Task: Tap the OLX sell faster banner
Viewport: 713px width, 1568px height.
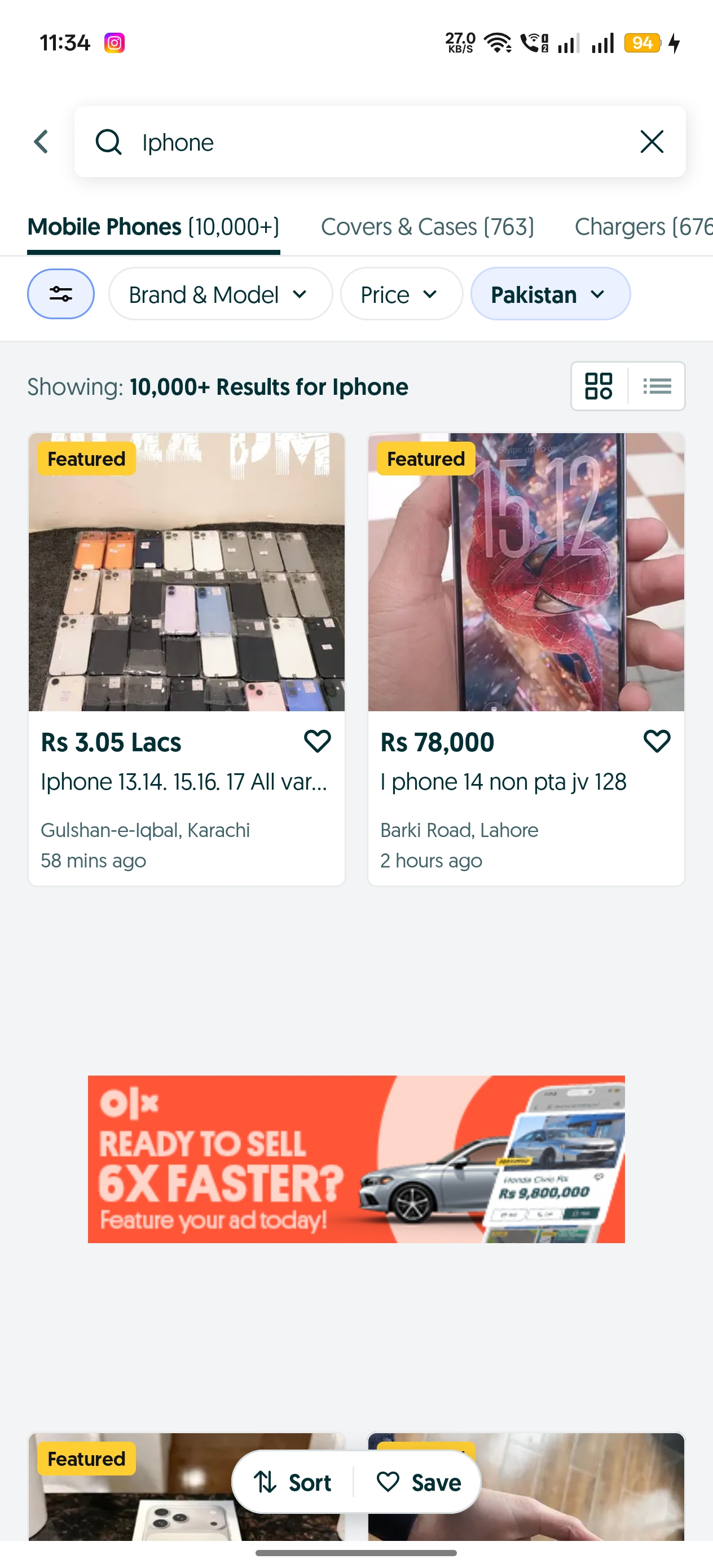Action: click(x=356, y=1159)
